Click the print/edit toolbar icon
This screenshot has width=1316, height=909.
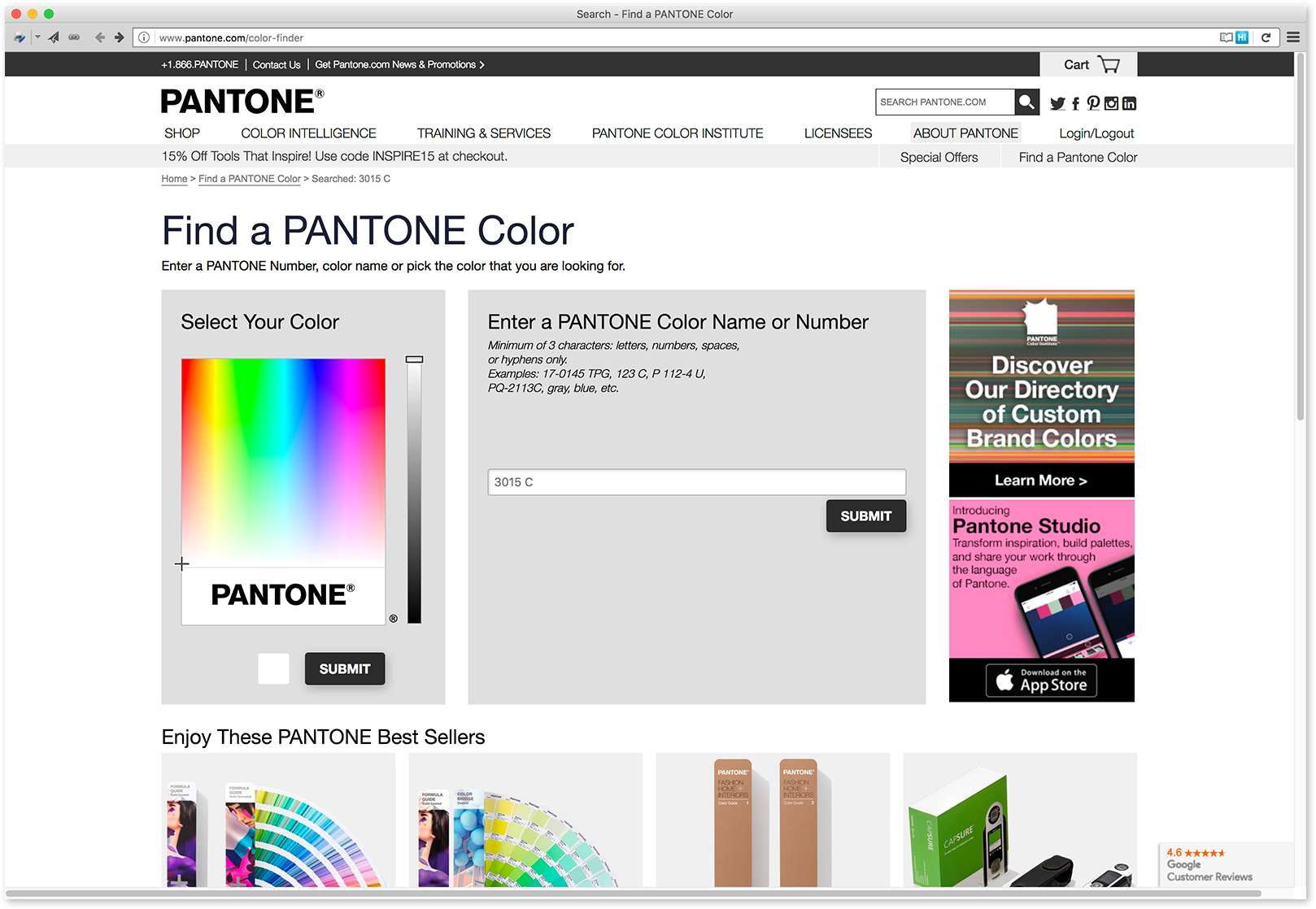tap(19, 37)
